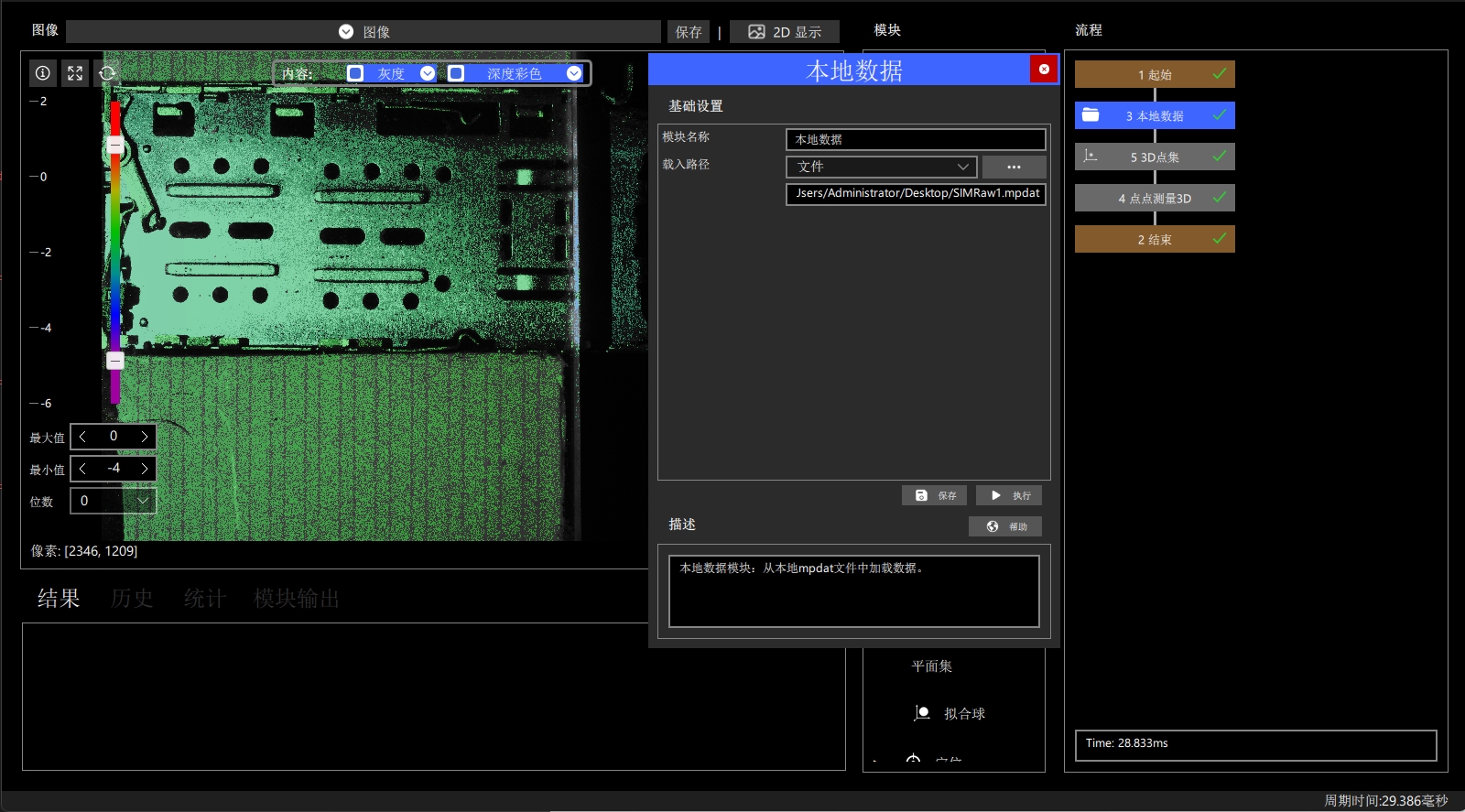The height and width of the screenshot is (812, 1465).
Task: Click the fit-to-view expand icon
Action: (75, 73)
